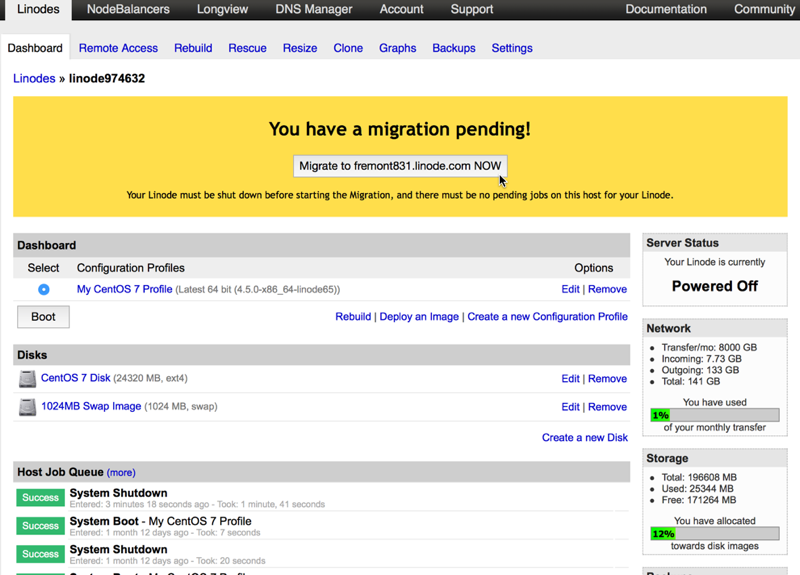Open the Community link in top bar
Viewport: 800px width, 575px height.
click(764, 9)
